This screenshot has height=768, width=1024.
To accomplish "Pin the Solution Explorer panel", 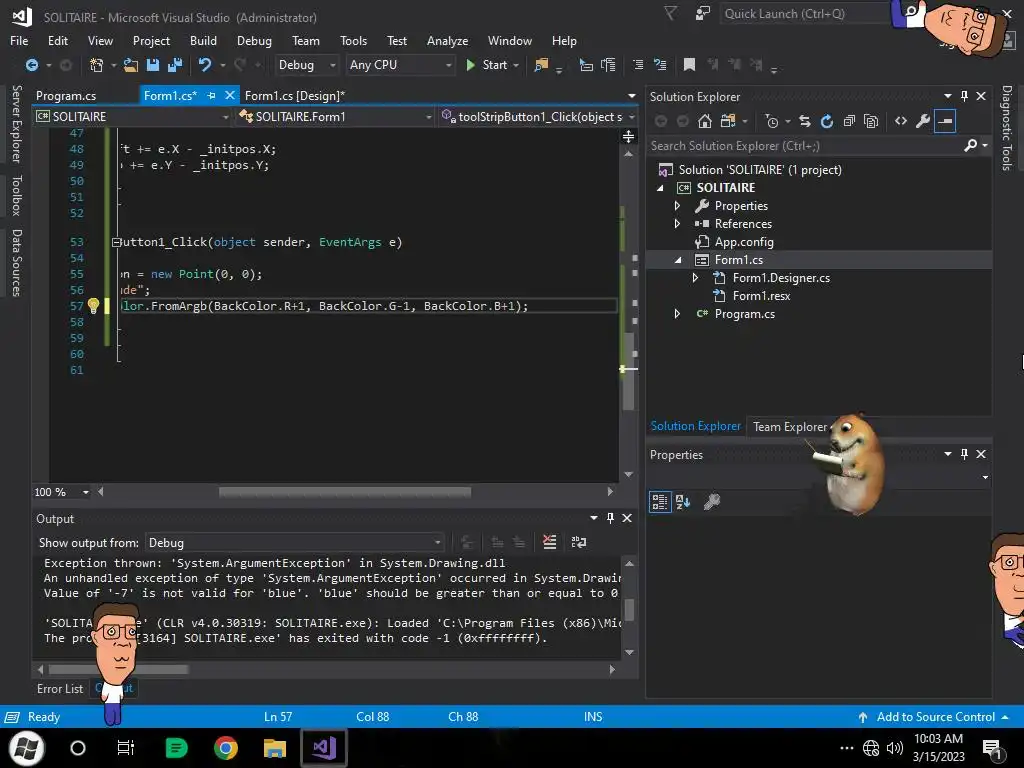I will point(964,96).
